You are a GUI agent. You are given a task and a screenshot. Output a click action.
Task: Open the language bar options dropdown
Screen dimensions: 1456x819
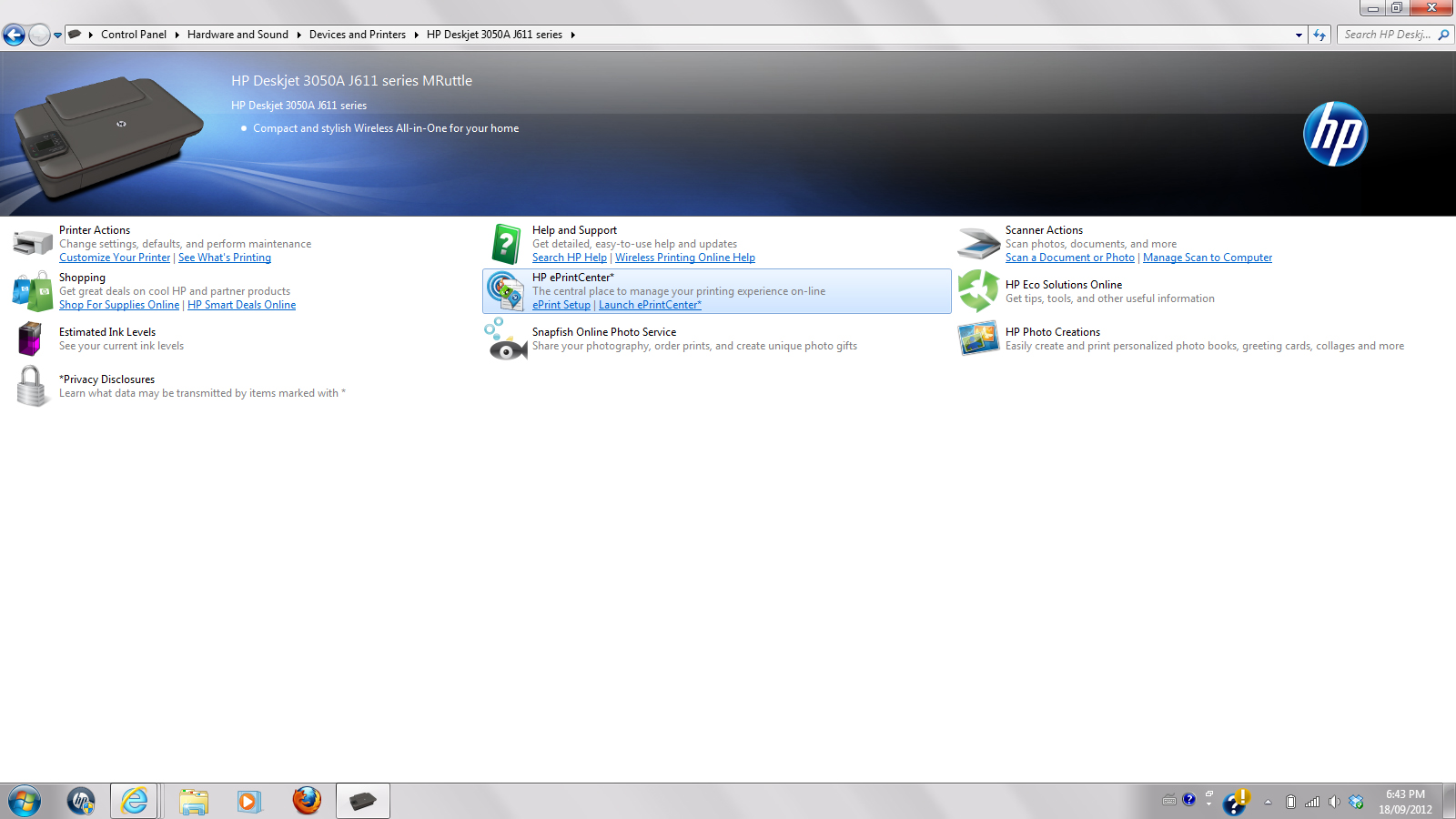1209,805
